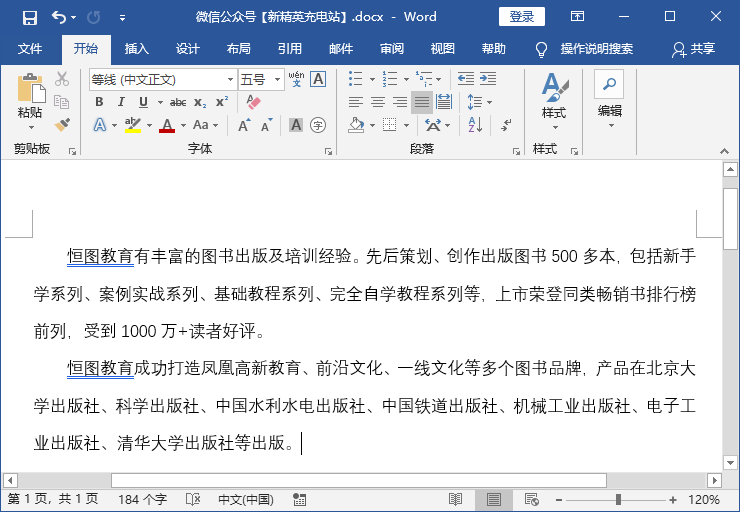Center align text
The width and height of the screenshot is (740, 512).
[378, 102]
